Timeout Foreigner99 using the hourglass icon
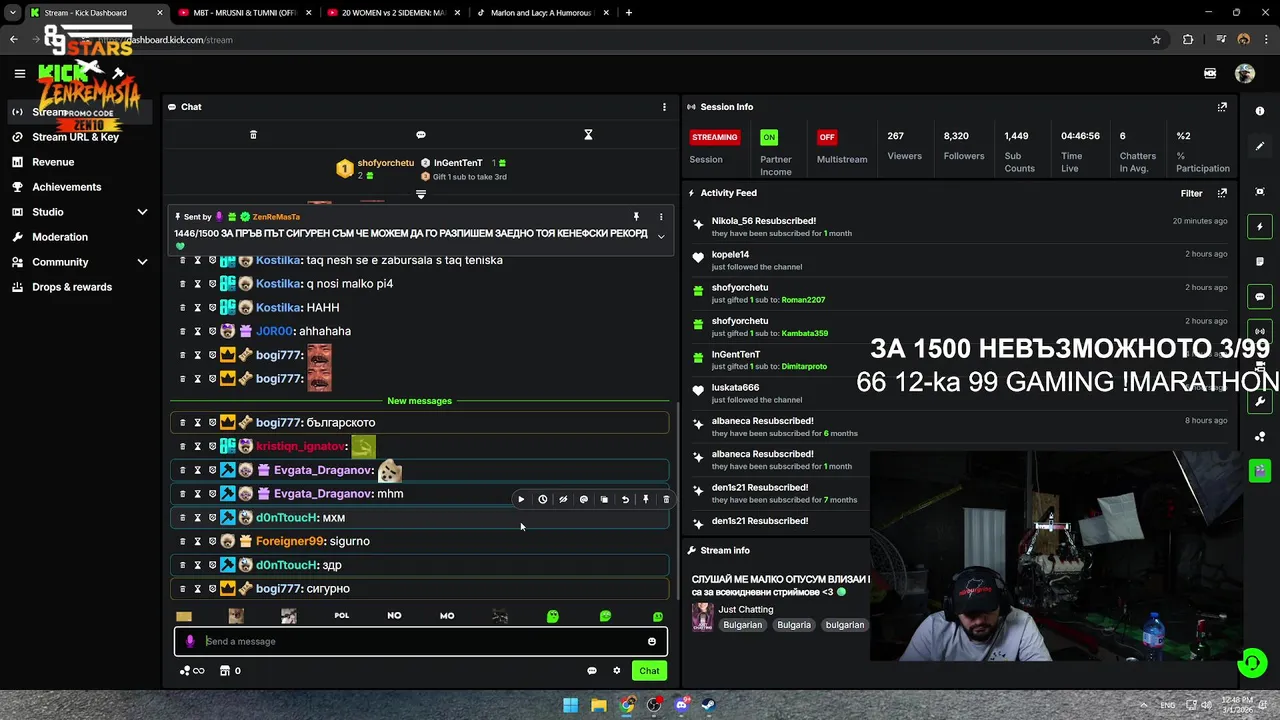The width and height of the screenshot is (1280, 720). click(x=197, y=541)
